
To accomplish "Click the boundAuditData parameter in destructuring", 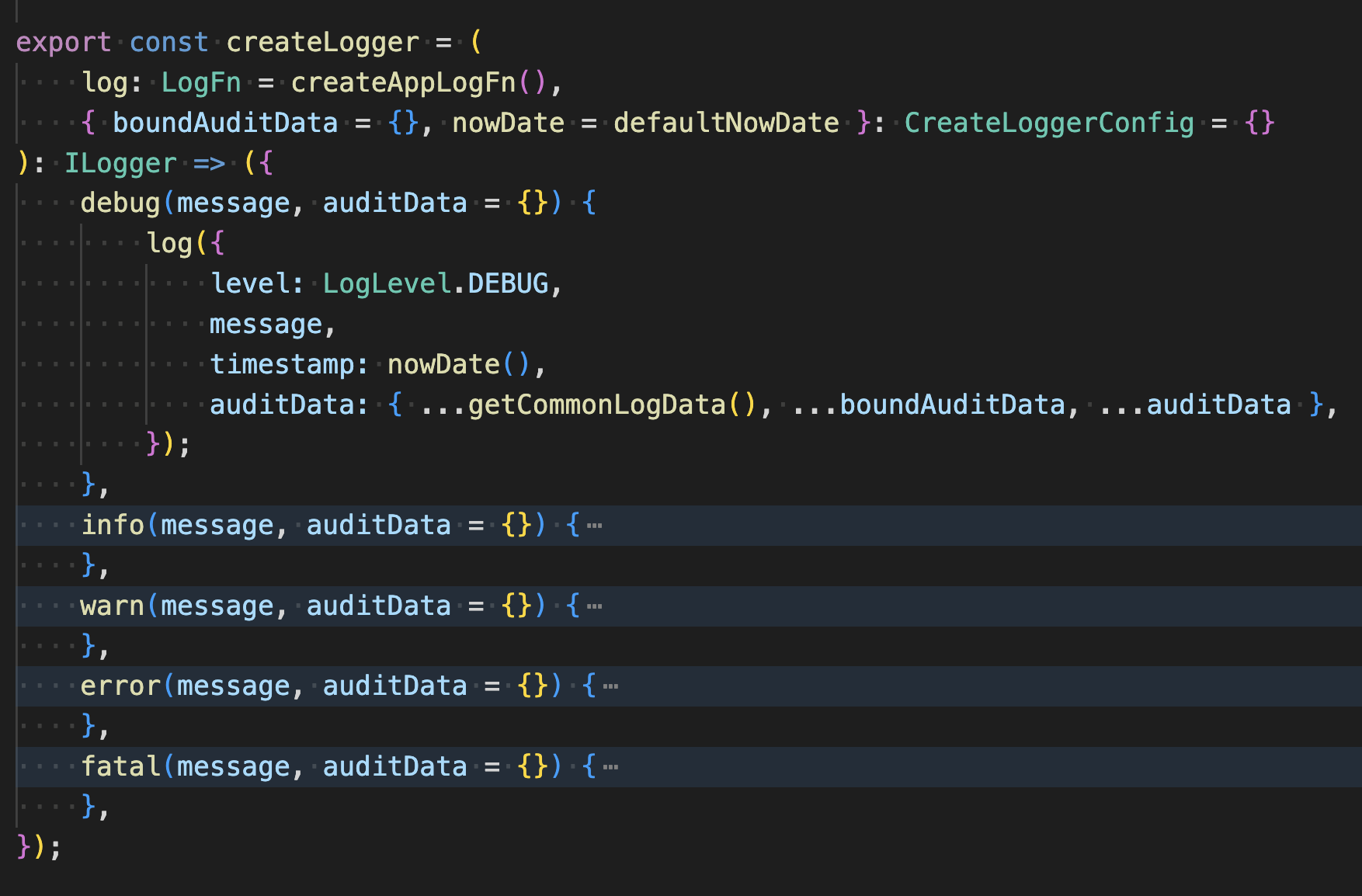I will coord(225,123).
